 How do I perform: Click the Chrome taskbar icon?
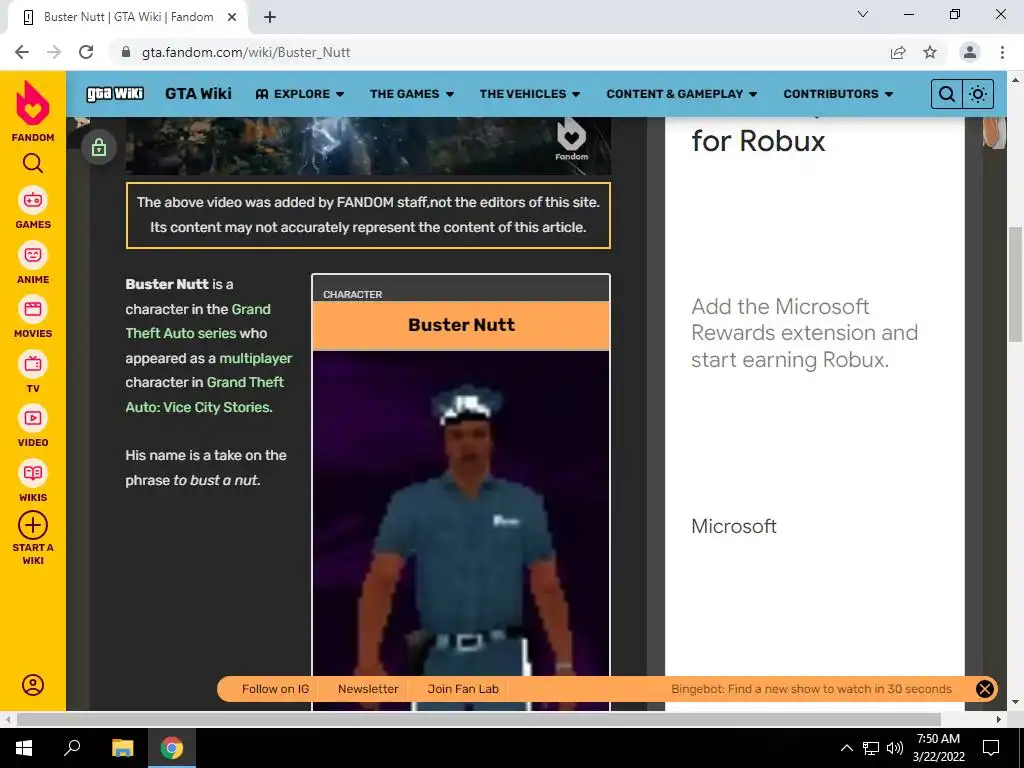[x=172, y=748]
